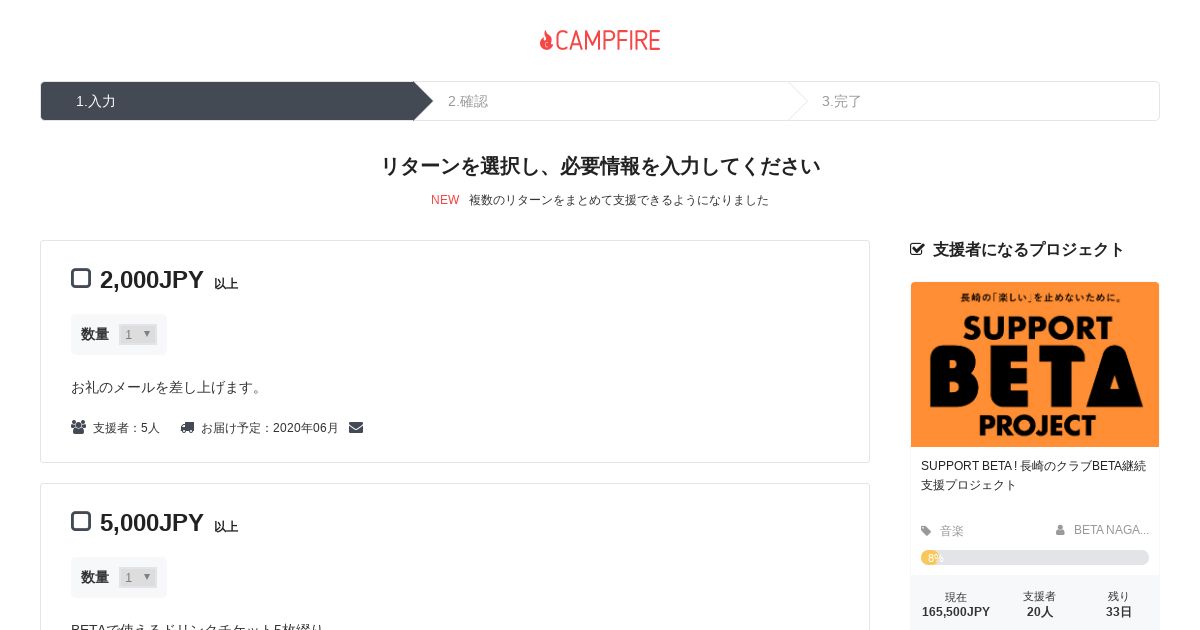The image size is (1200, 630).
Task: Select the 1.入力 step tab
Action: [x=228, y=101]
